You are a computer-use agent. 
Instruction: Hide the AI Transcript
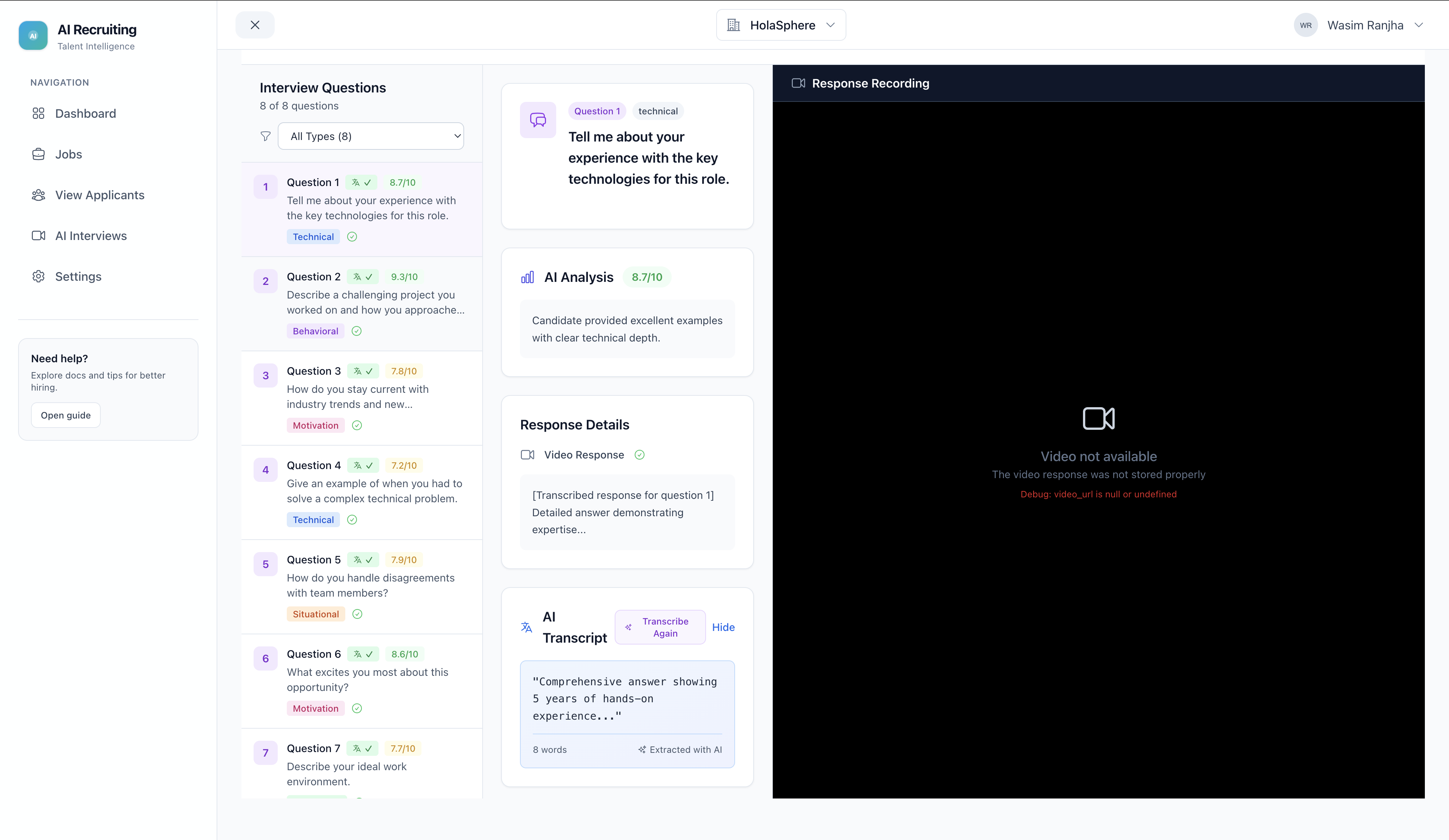pos(723,627)
